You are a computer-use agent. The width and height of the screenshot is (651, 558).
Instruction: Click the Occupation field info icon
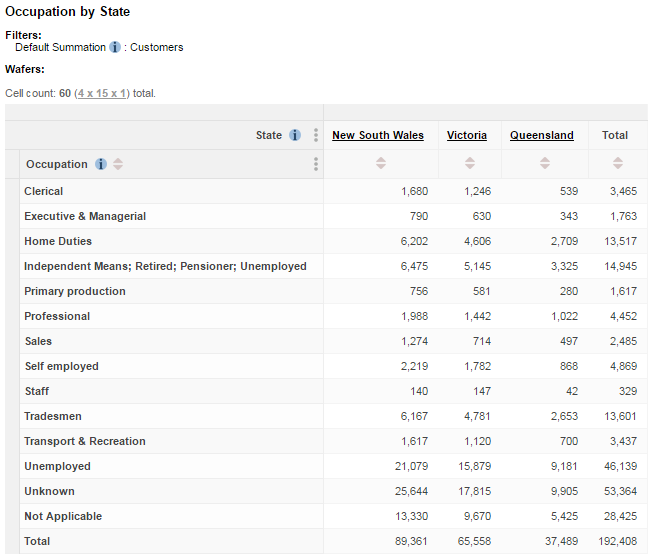pos(101,164)
